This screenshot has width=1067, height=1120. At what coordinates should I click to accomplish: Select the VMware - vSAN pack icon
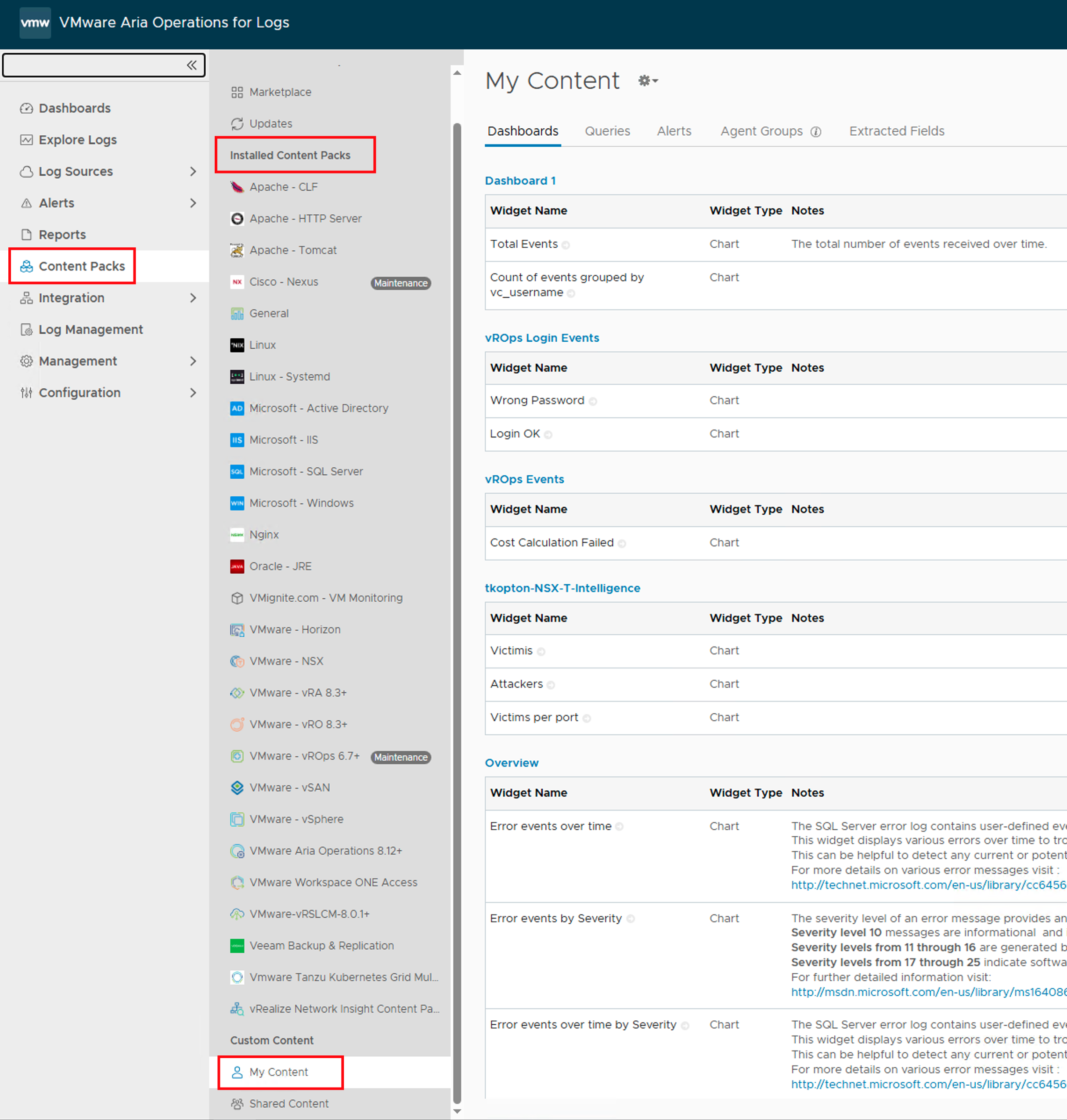point(237,787)
